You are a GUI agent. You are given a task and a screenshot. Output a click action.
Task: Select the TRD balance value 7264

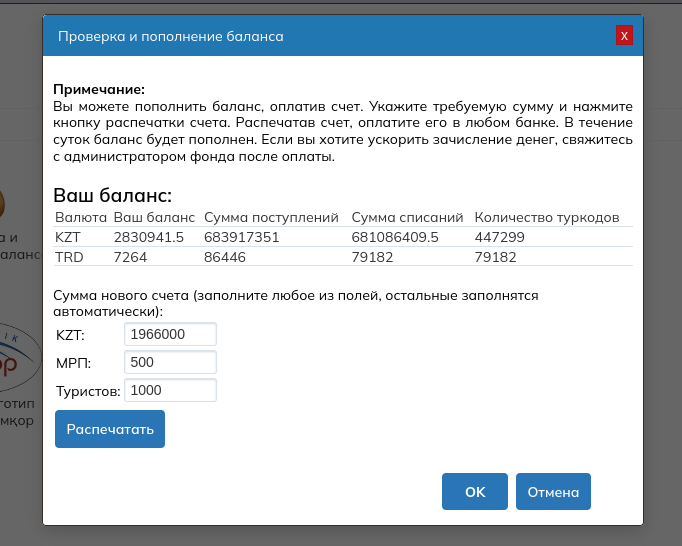(x=132, y=257)
